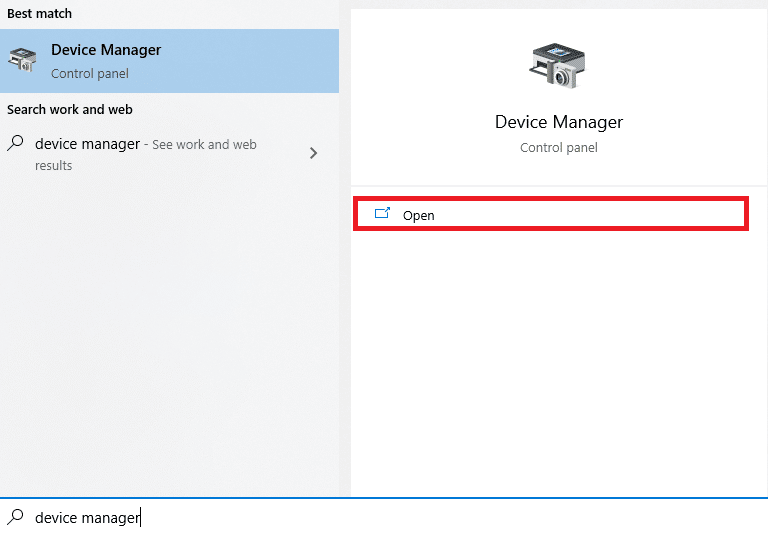
Task: Click 'Control panel' label in the preview pane
Action: pyautogui.click(x=558, y=148)
